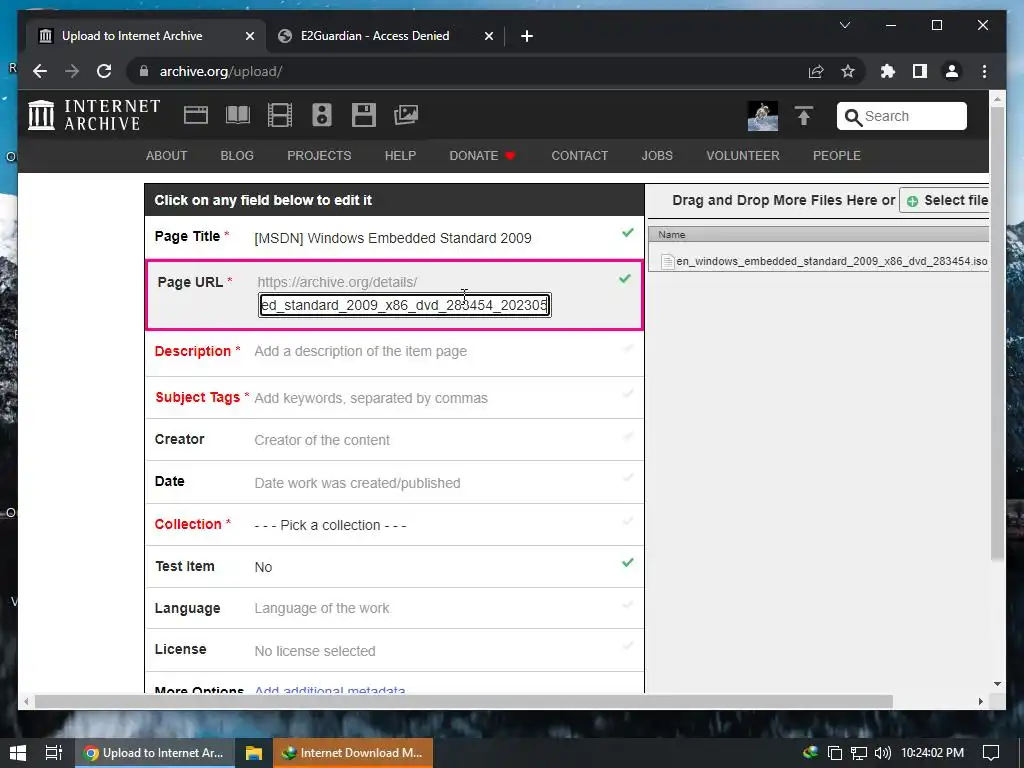This screenshot has width=1024, height=768.
Task: Set the Language of the work
Action: [322, 609]
